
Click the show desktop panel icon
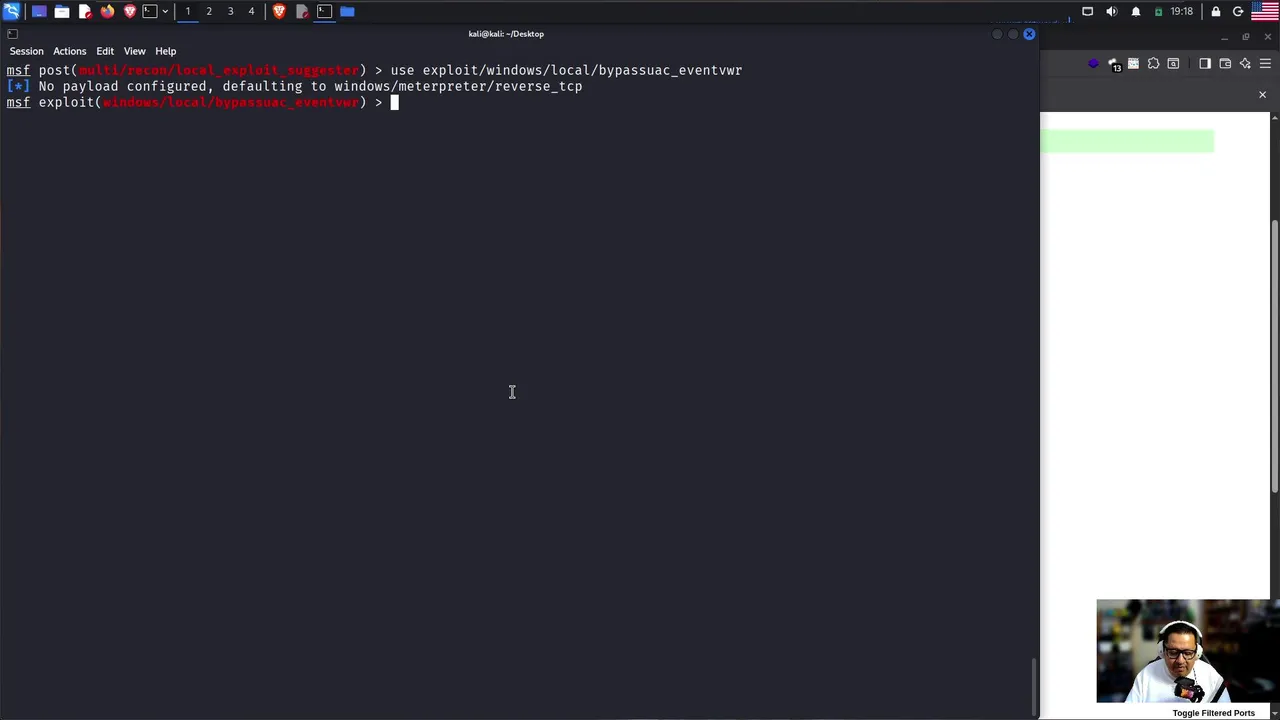[39, 11]
